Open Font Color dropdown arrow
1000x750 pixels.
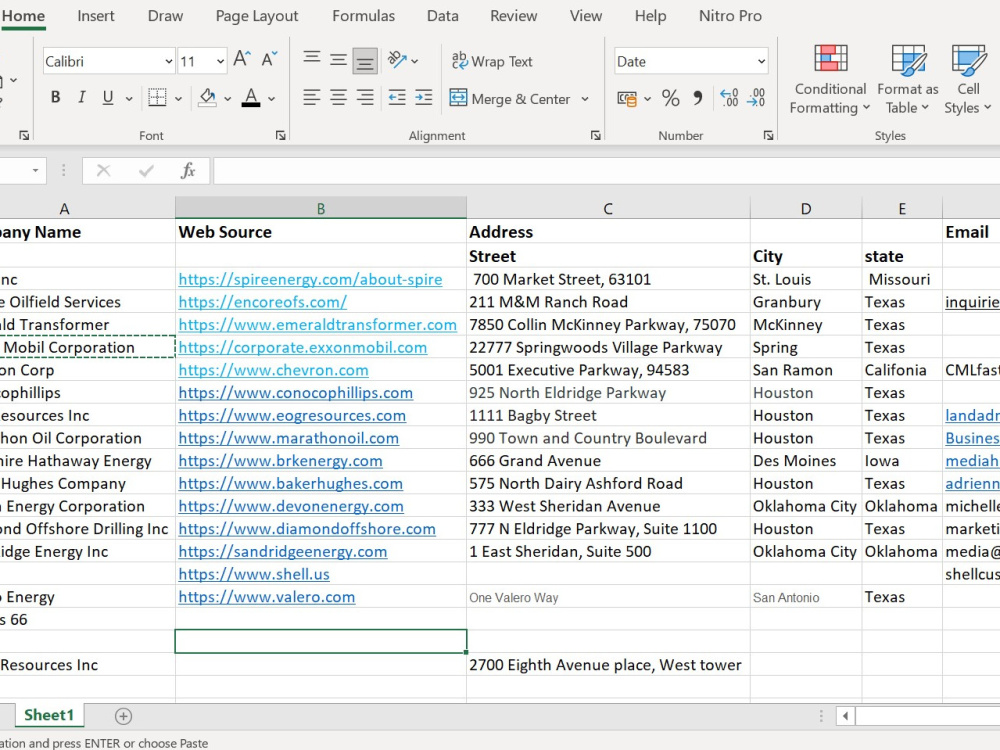pos(272,98)
